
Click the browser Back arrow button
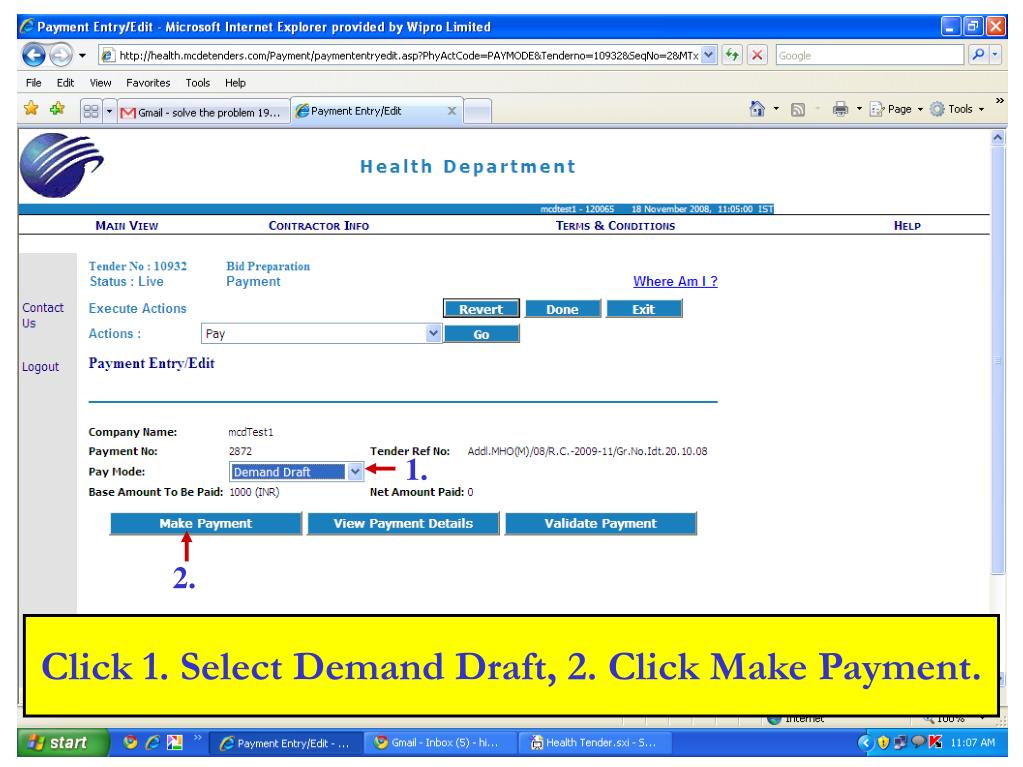coord(34,55)
